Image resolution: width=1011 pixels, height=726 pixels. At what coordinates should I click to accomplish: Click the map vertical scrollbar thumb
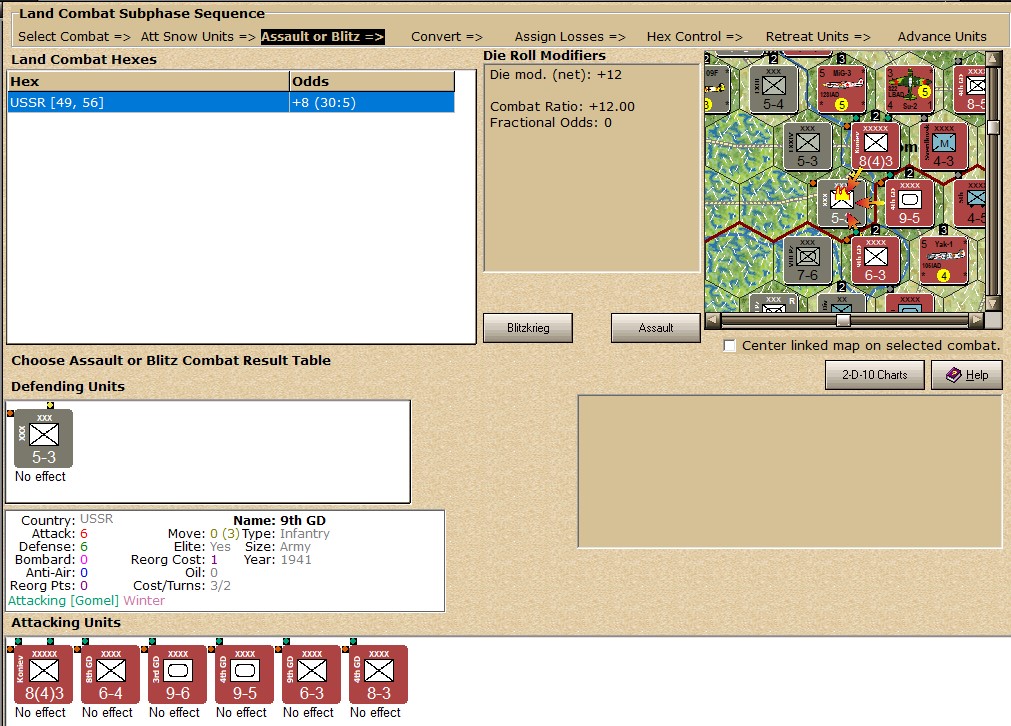993,127
